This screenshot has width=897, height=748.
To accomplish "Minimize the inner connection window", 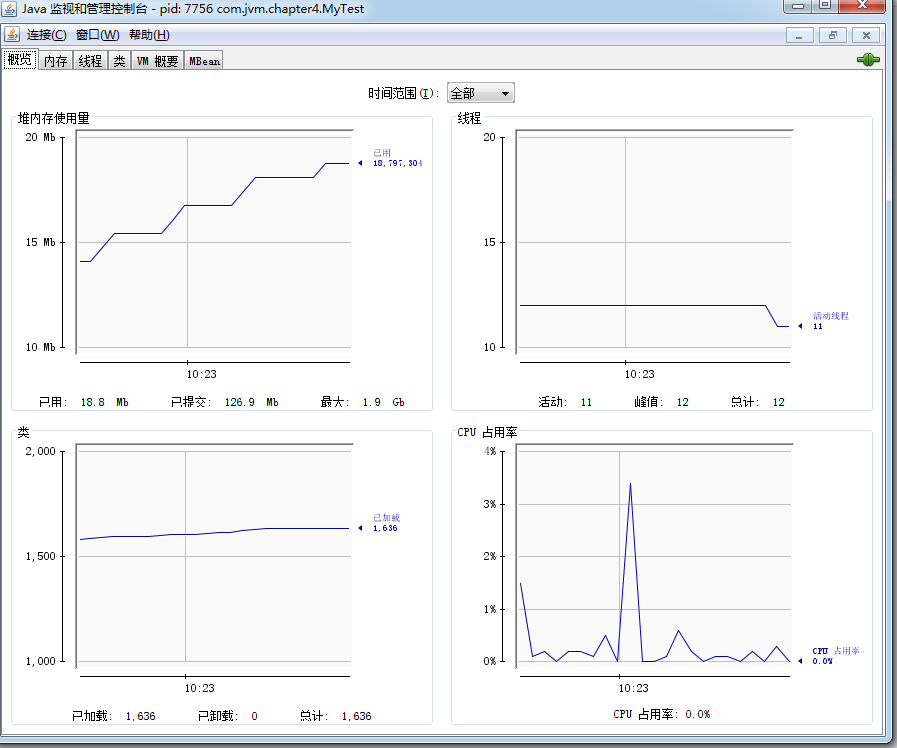I will click(x=799, y=35).
